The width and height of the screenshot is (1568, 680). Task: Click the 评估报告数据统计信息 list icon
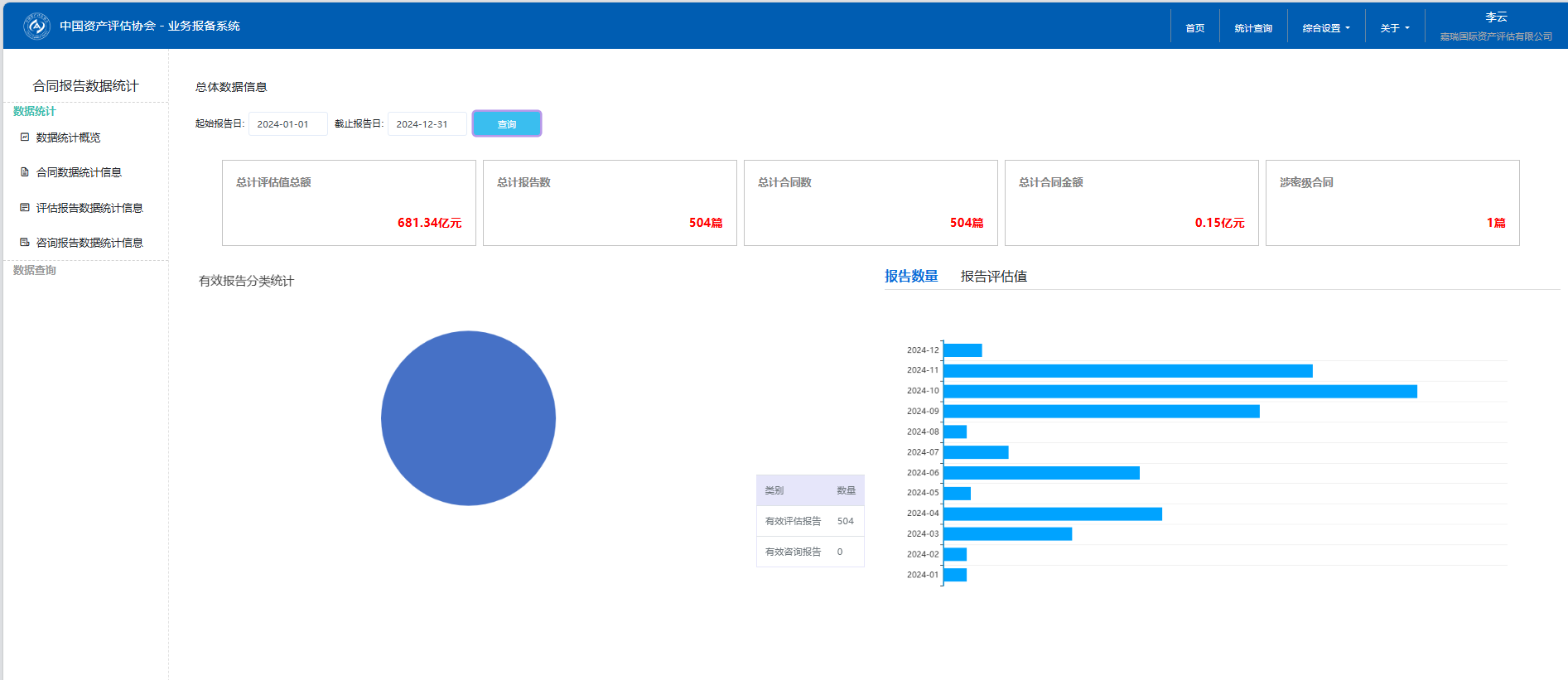coord(25,208)
